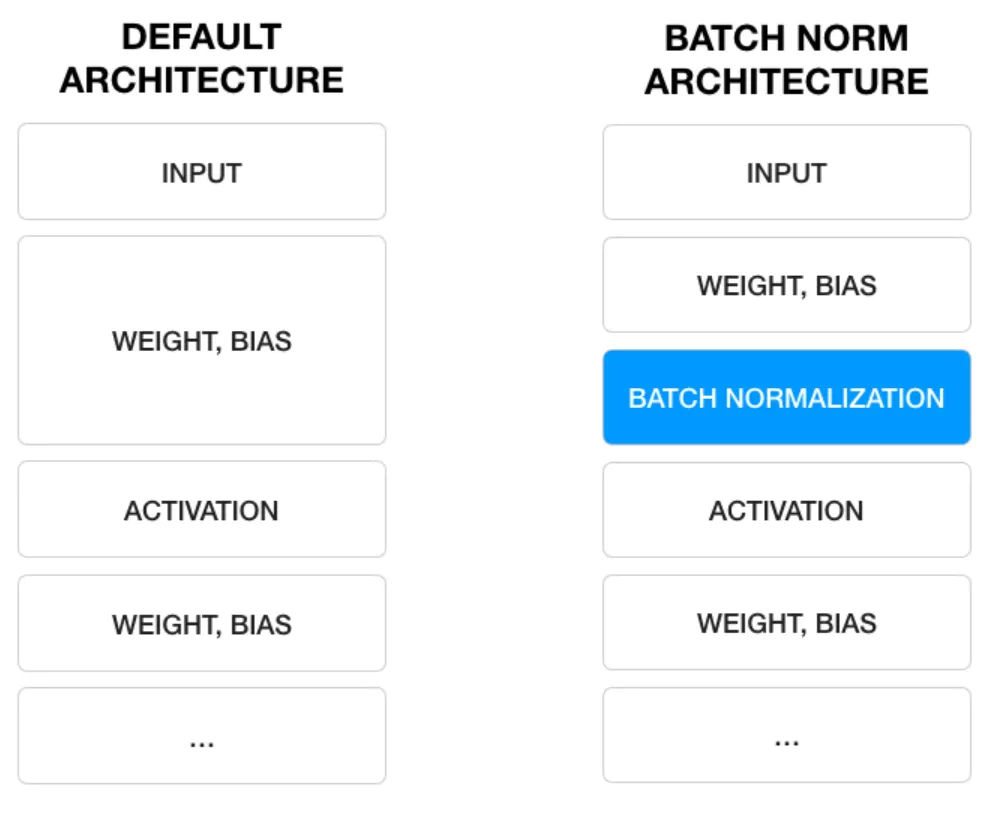Click the three dots in right bottom box

coord(787,744)
